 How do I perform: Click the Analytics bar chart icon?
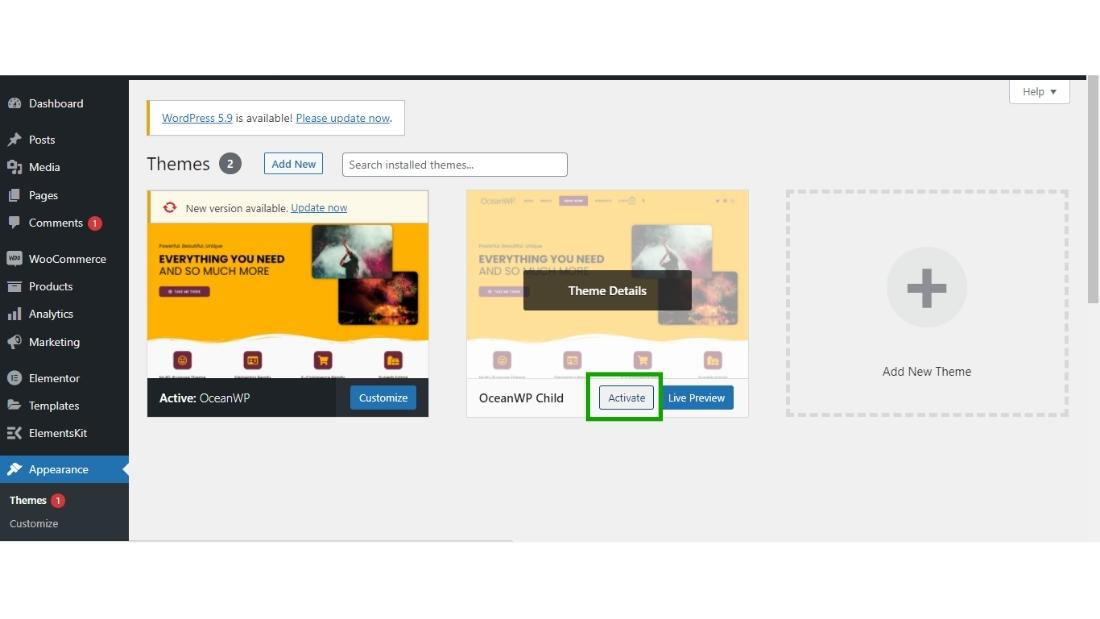[14, 314]
